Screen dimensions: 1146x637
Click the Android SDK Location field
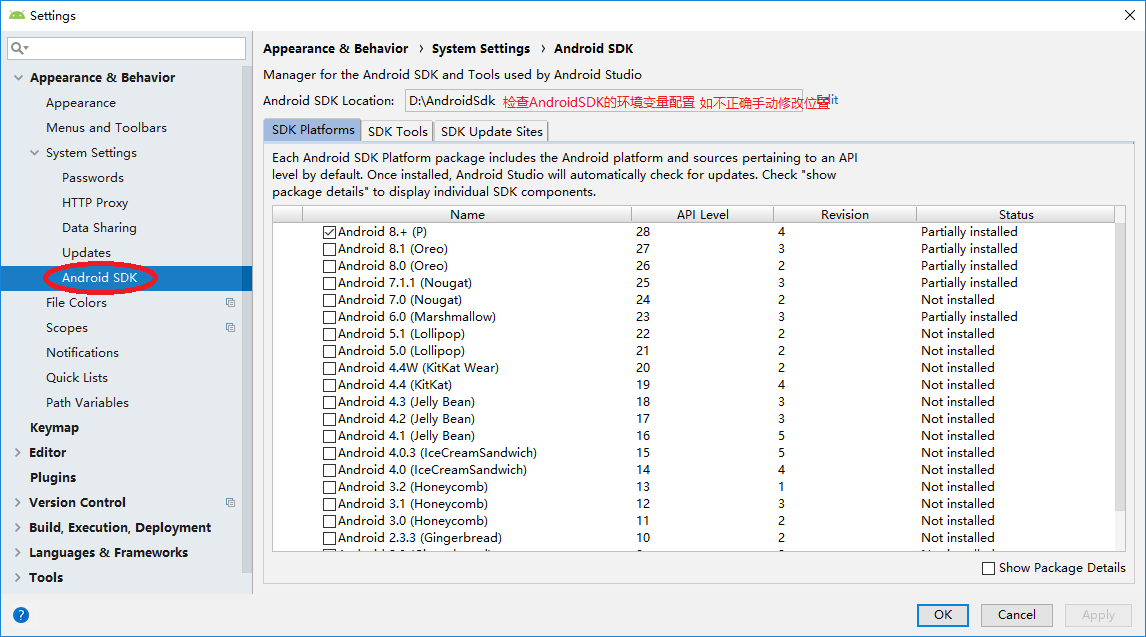(604, 101)
